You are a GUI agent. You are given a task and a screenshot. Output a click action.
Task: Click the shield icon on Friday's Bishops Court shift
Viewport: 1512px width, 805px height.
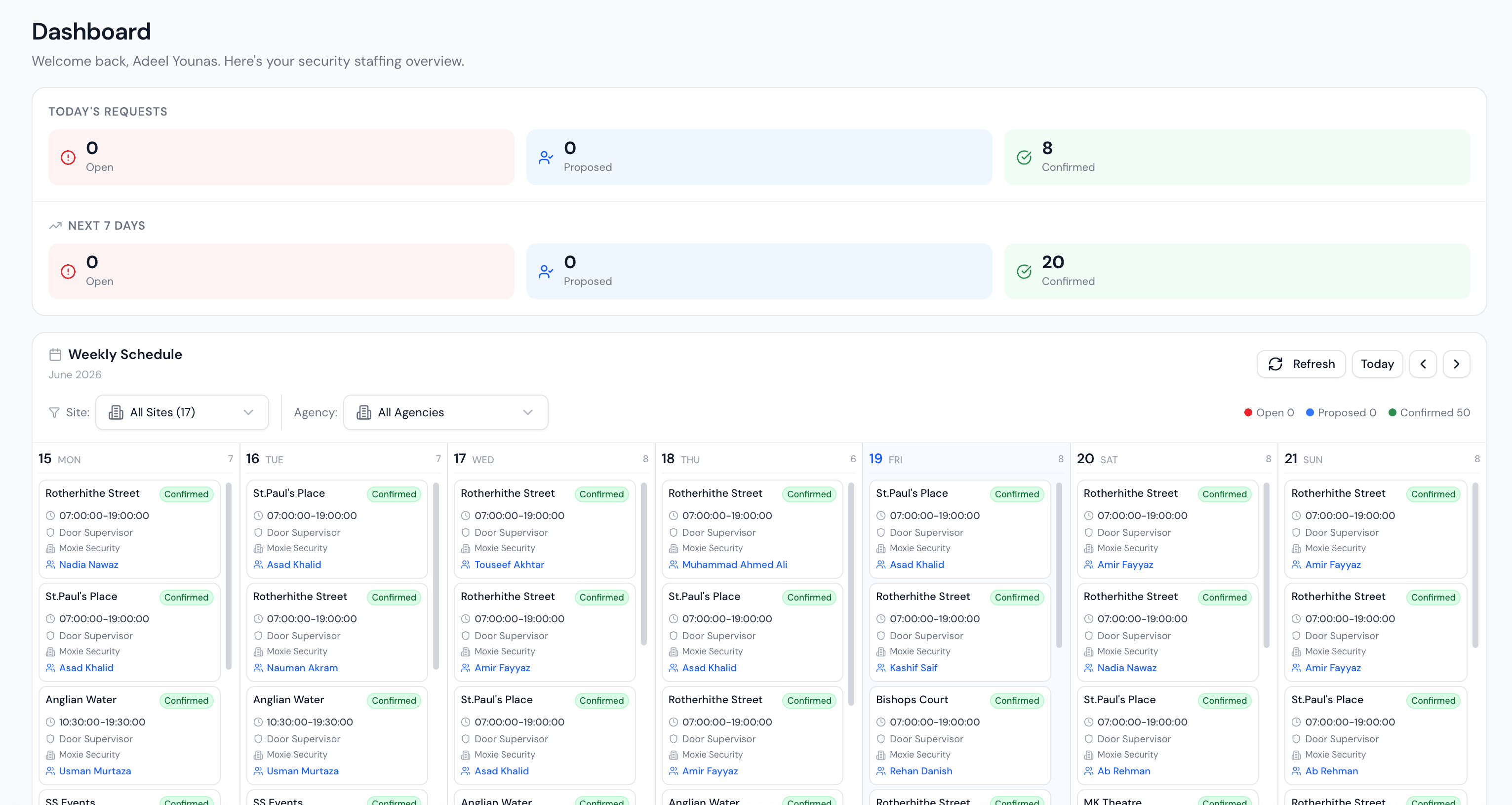tap(881, 739)
